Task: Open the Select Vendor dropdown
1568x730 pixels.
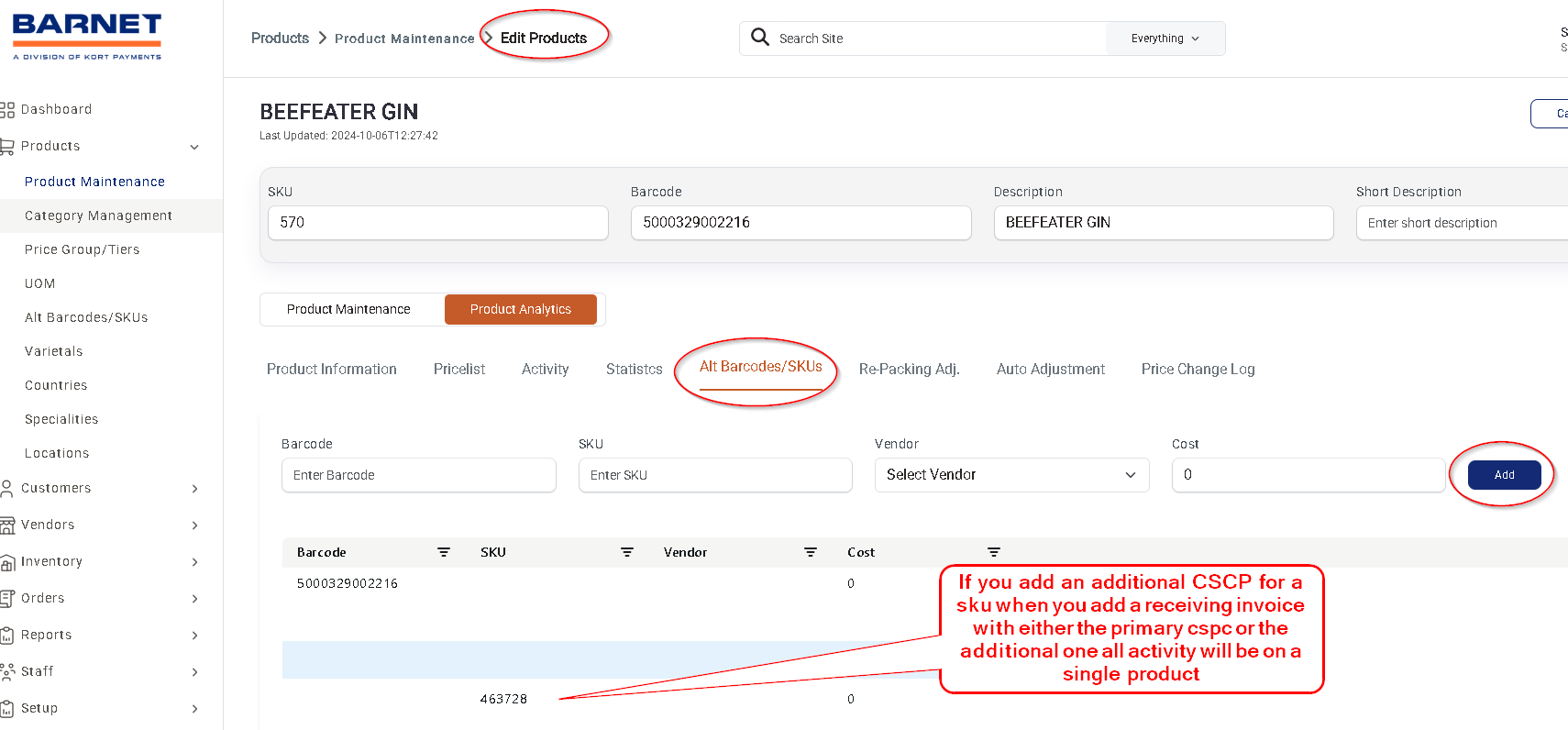Action: (x=1011, y=475)
